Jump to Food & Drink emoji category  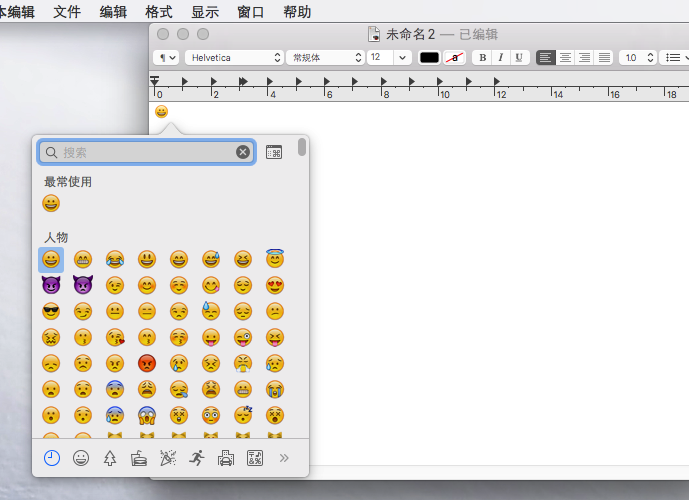139,458
